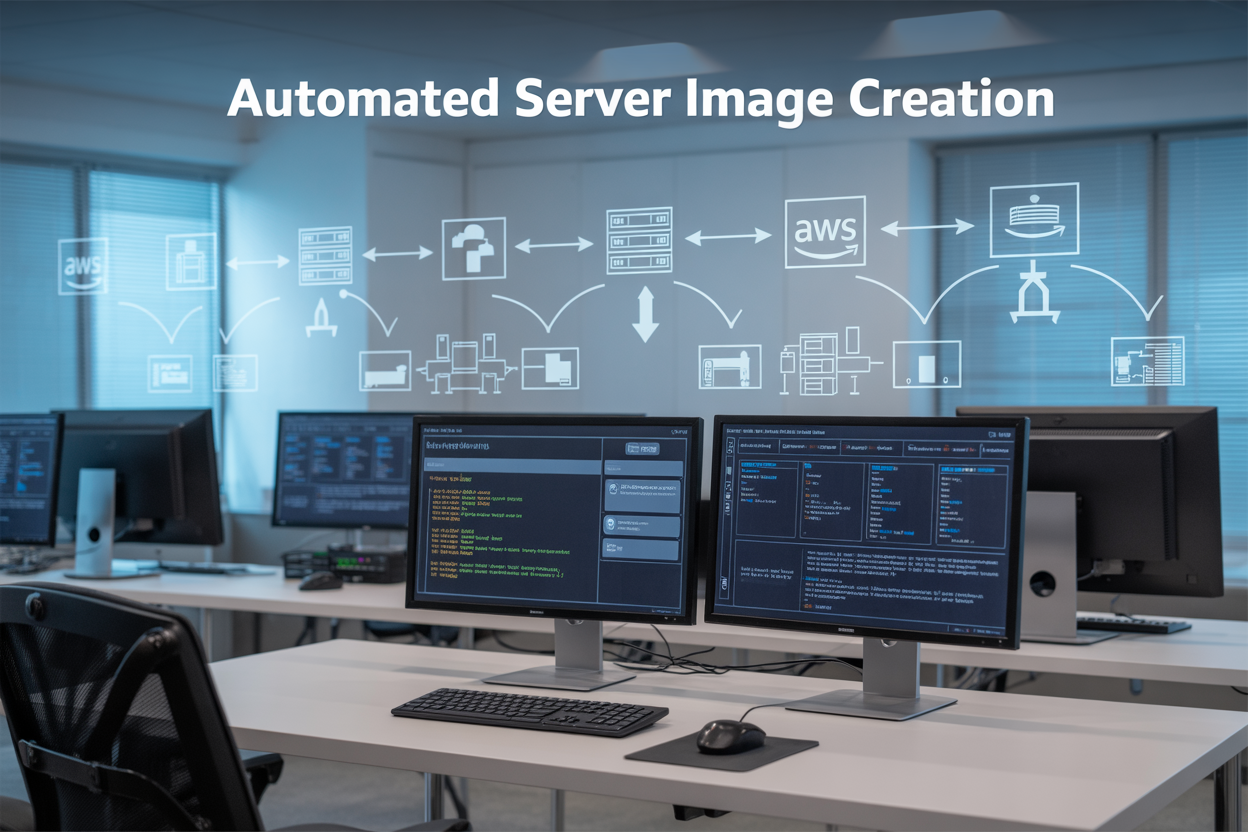Open the second card in left monitor's side panel
This screenshot has height=832, width=1248.
(x=642, y=525)
